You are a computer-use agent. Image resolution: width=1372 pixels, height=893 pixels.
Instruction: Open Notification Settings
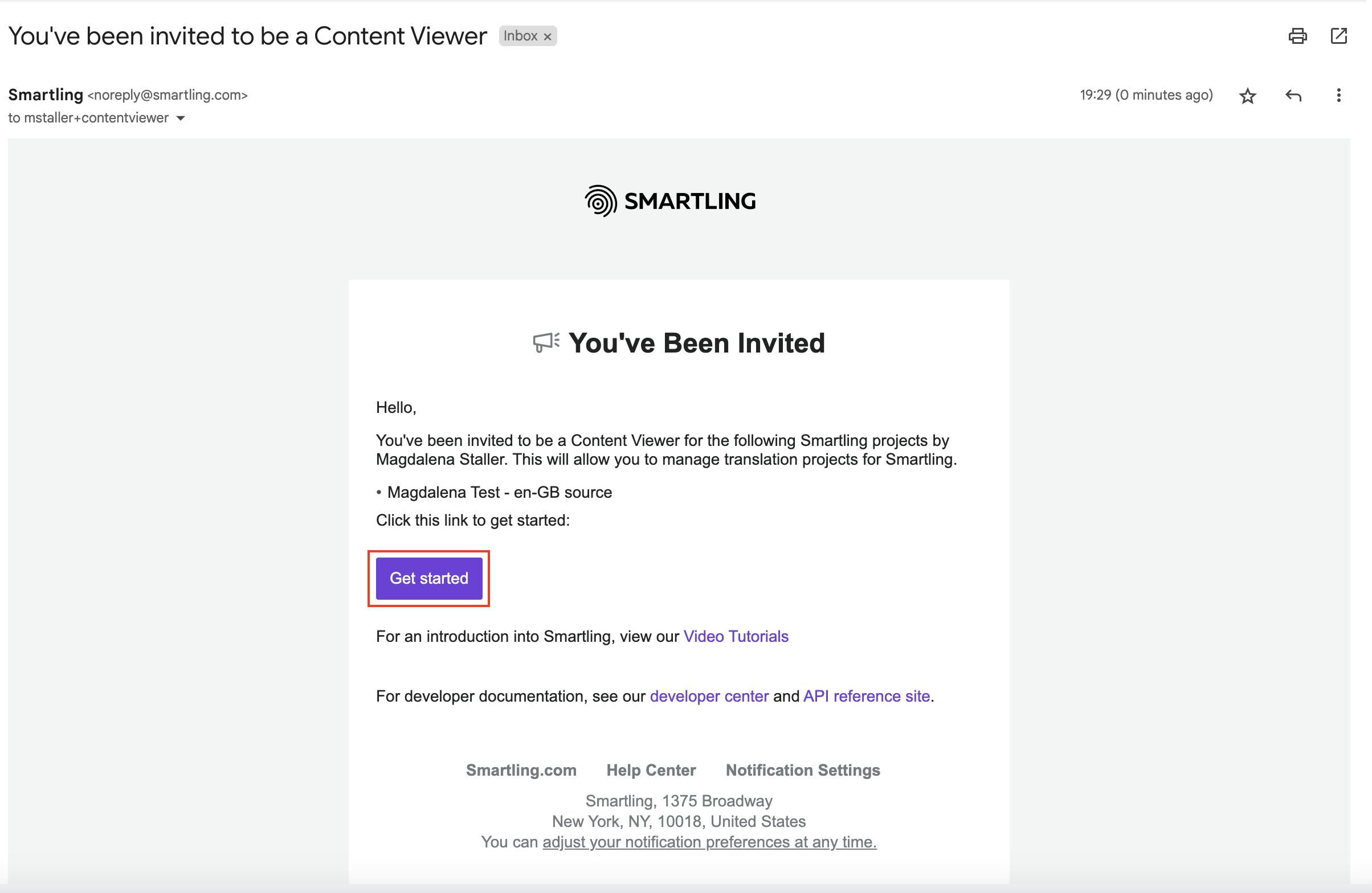(802, 771)
